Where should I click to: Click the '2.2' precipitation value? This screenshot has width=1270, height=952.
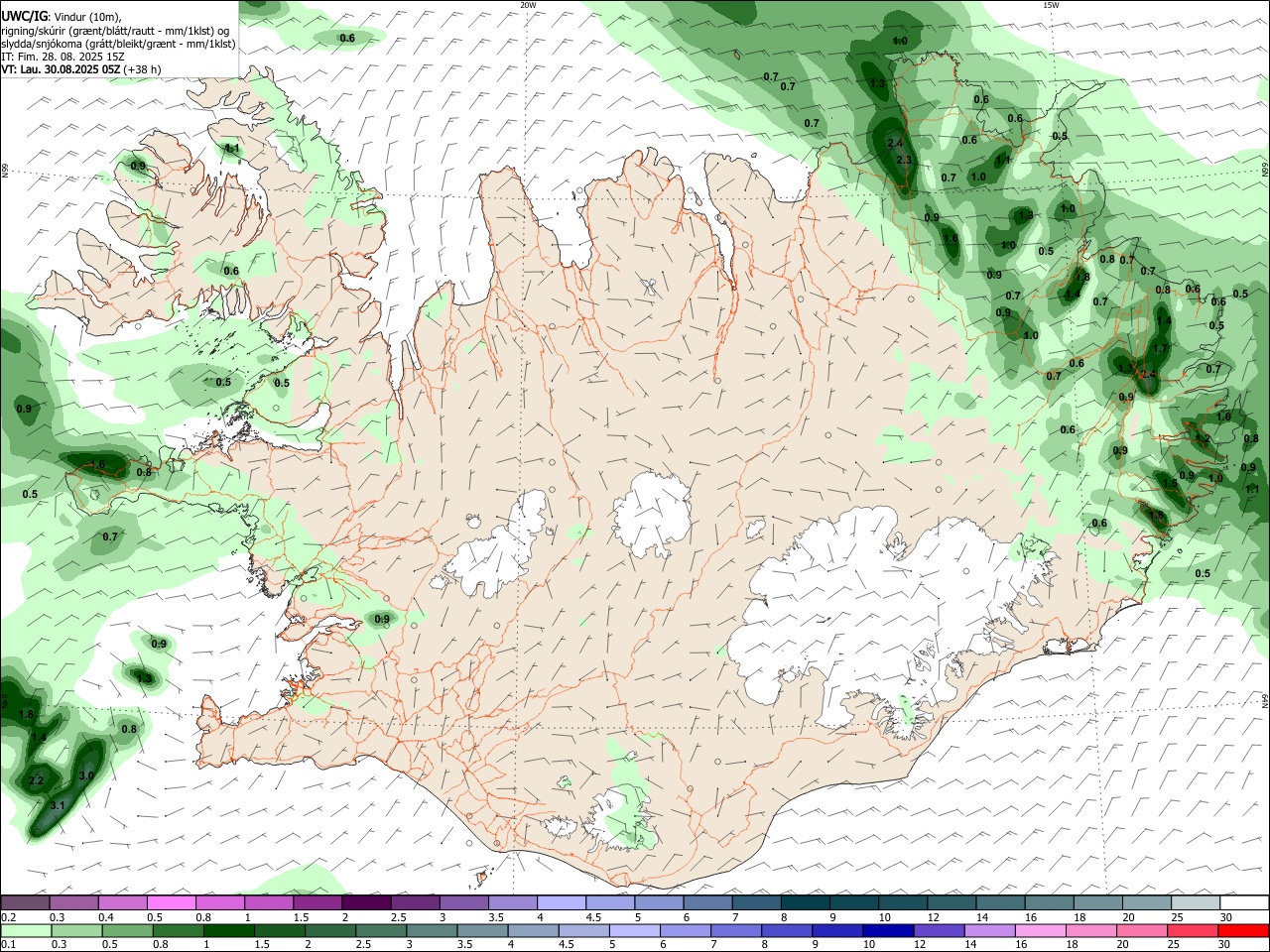tap(37, 780)
